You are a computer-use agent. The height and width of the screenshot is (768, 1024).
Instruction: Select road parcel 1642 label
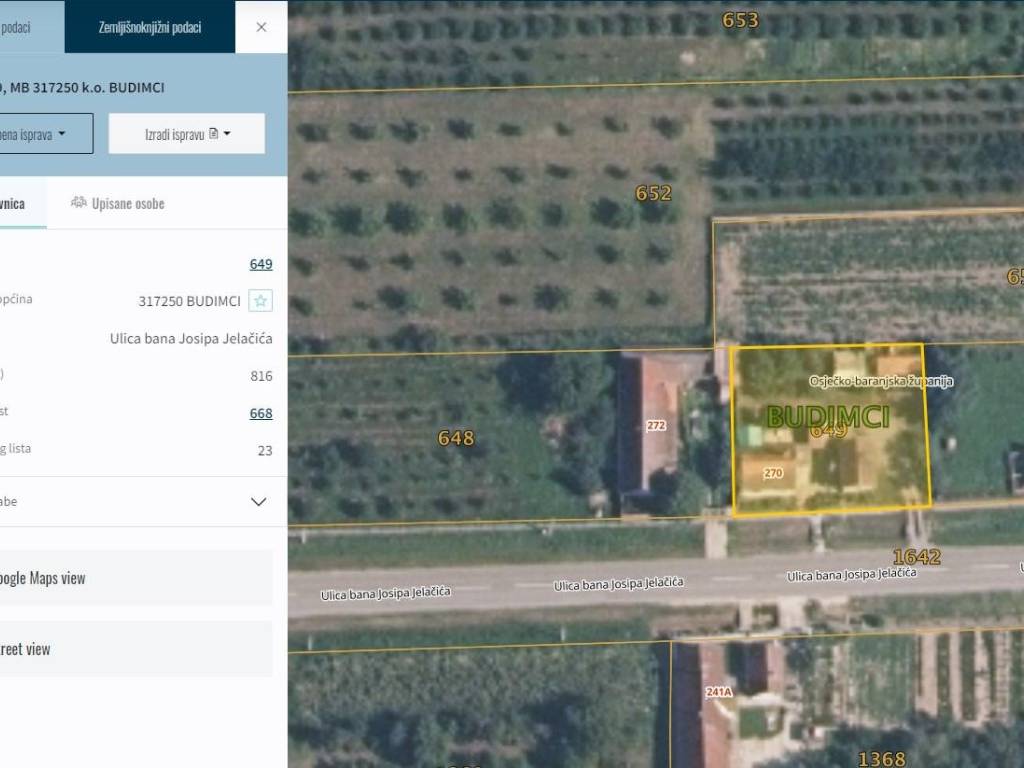[x=916, y=556]
